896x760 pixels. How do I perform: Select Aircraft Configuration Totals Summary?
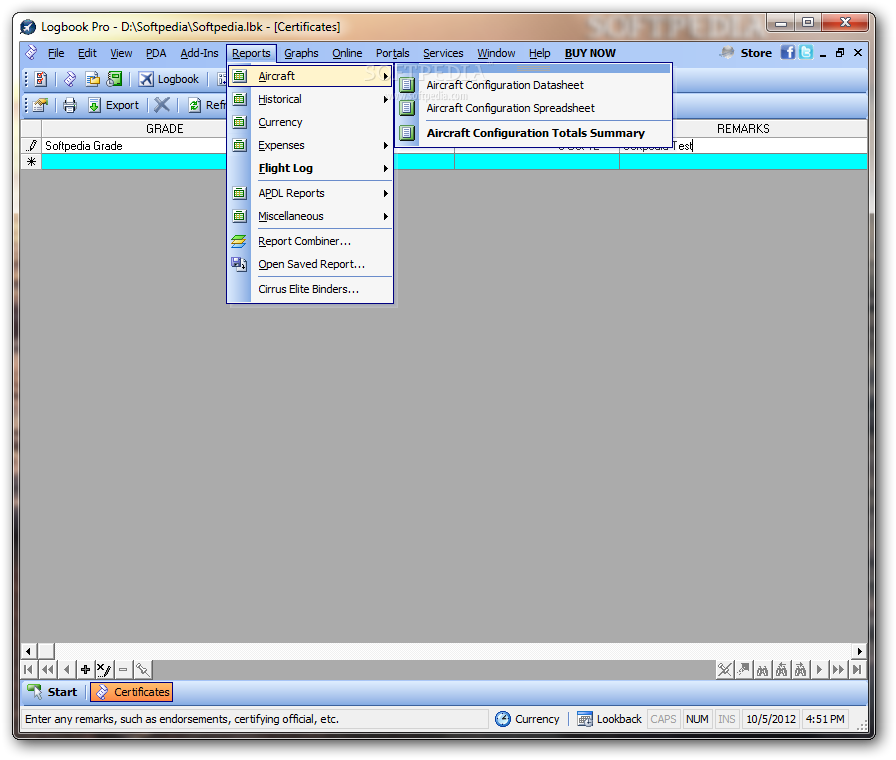click(x=534, y=133)
